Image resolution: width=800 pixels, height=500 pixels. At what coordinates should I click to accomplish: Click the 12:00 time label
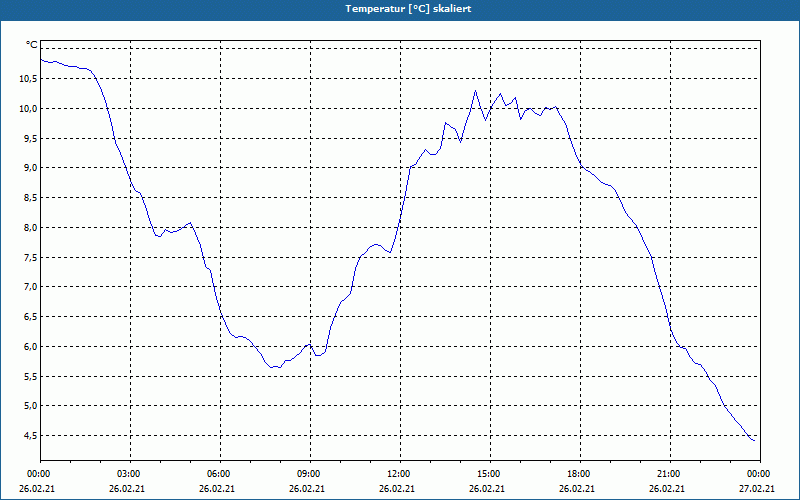[x=399, y=474]
